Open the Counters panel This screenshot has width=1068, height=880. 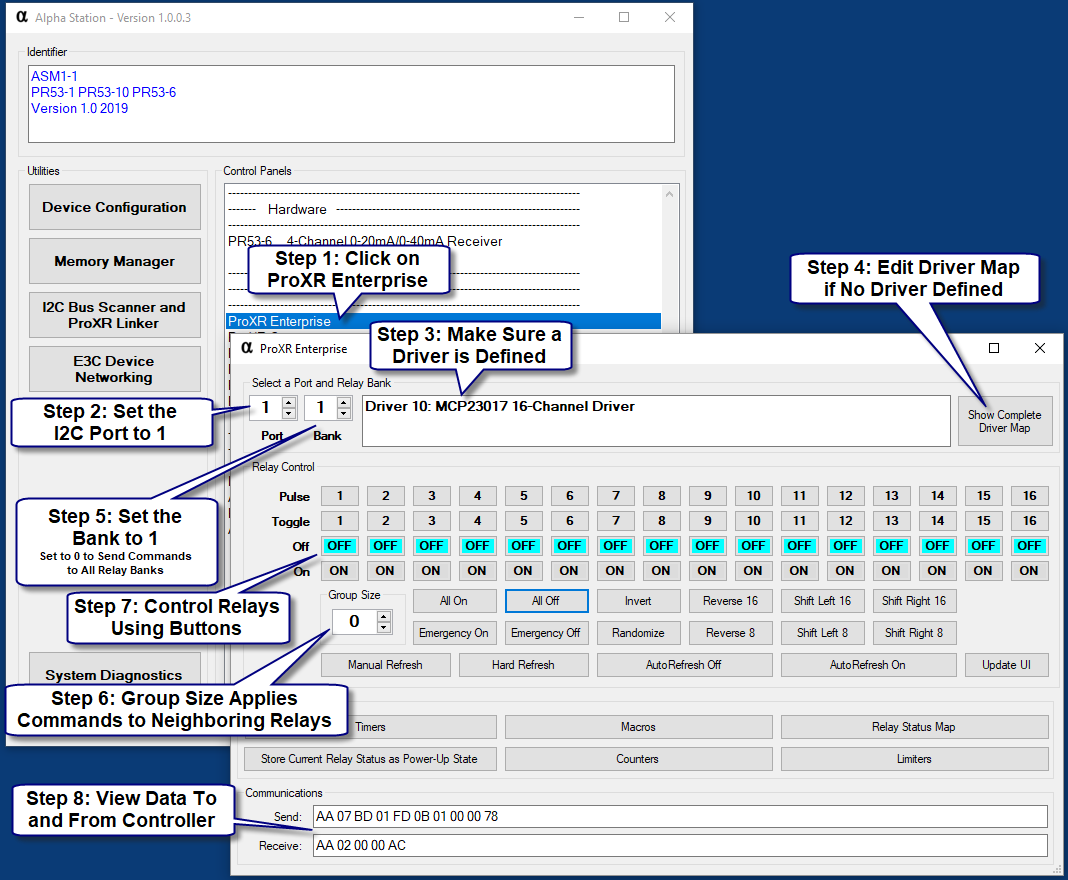pyautogui.click(x=638, y=759)
